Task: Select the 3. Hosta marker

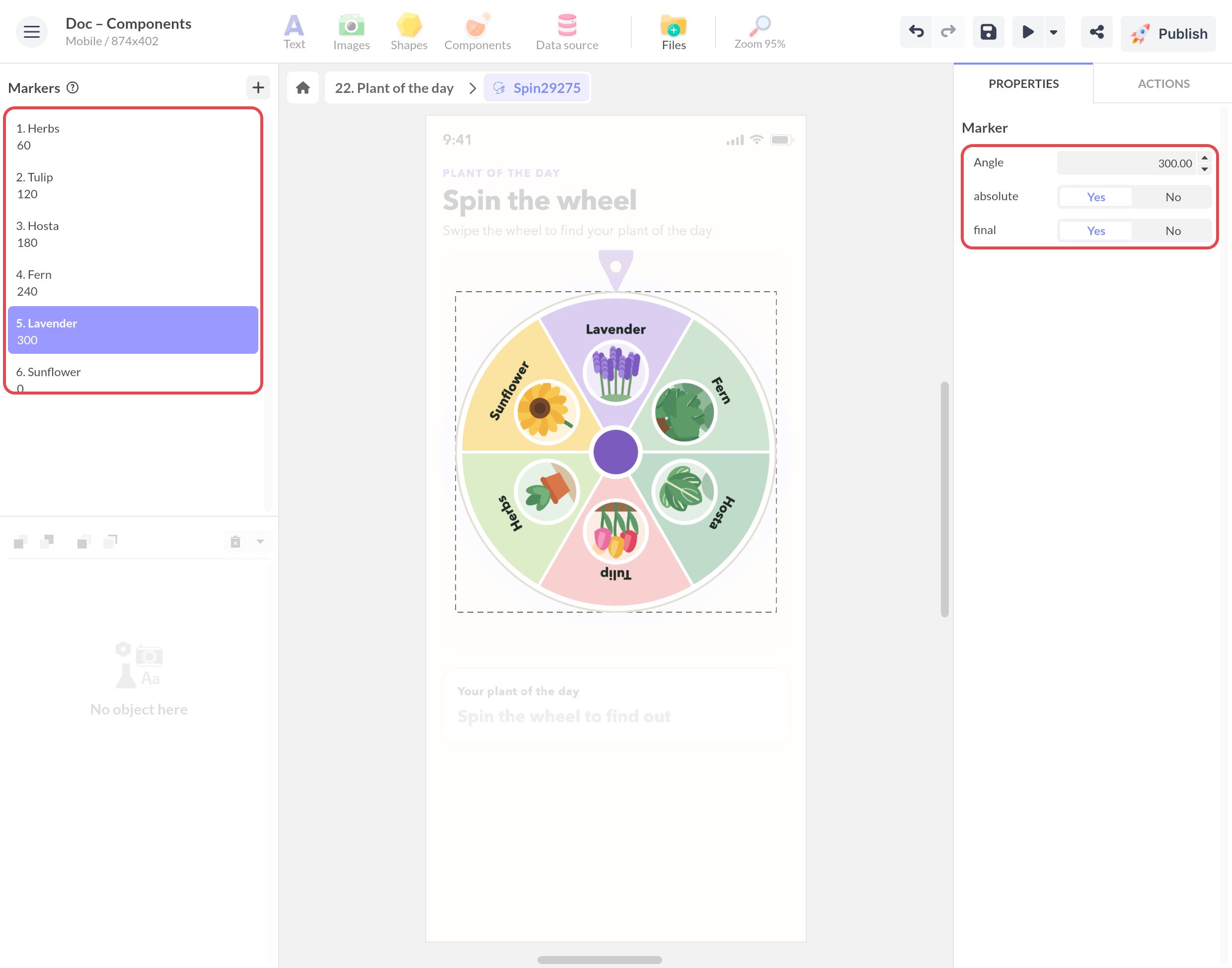Action: (x=133, y=234)
